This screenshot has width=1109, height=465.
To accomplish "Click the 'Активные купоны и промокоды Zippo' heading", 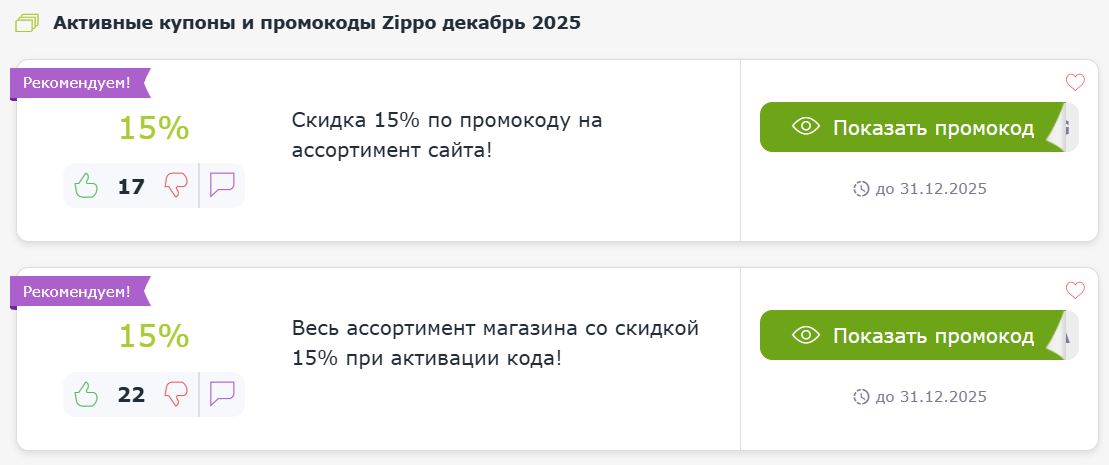I will pos(316,23).
